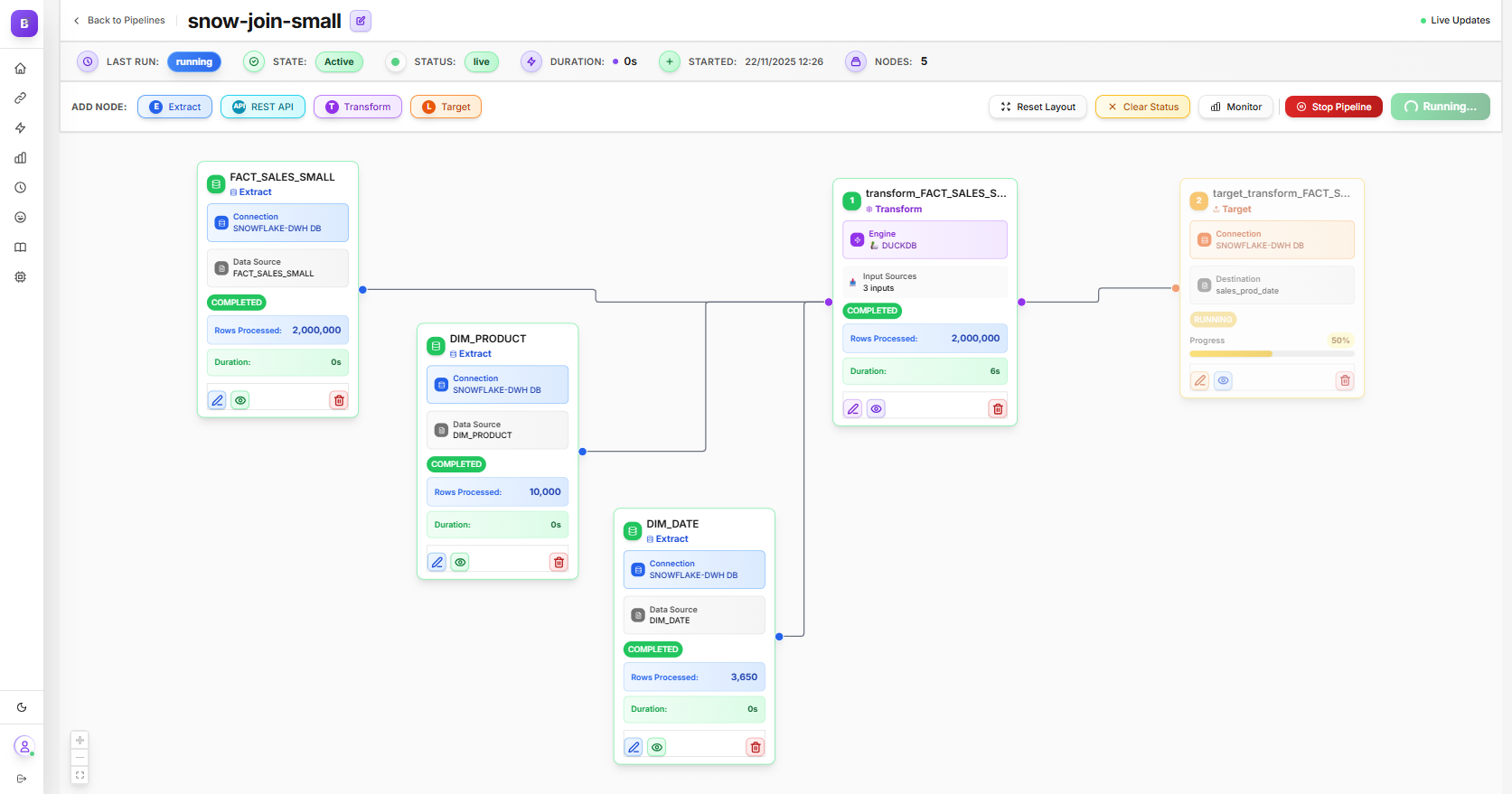
Task: Stop the running pipeline
Action: (x=1334, y=107)
